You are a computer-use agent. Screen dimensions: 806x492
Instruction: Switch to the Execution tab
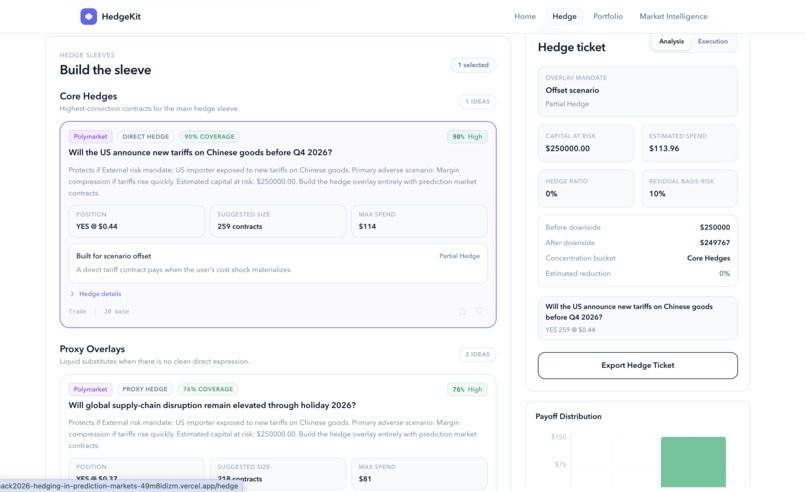tap(712, 41)
